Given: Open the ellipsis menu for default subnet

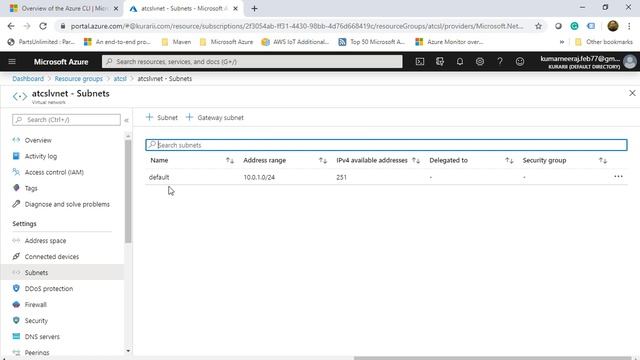Looking at the screenshot, I should (618, 176).
